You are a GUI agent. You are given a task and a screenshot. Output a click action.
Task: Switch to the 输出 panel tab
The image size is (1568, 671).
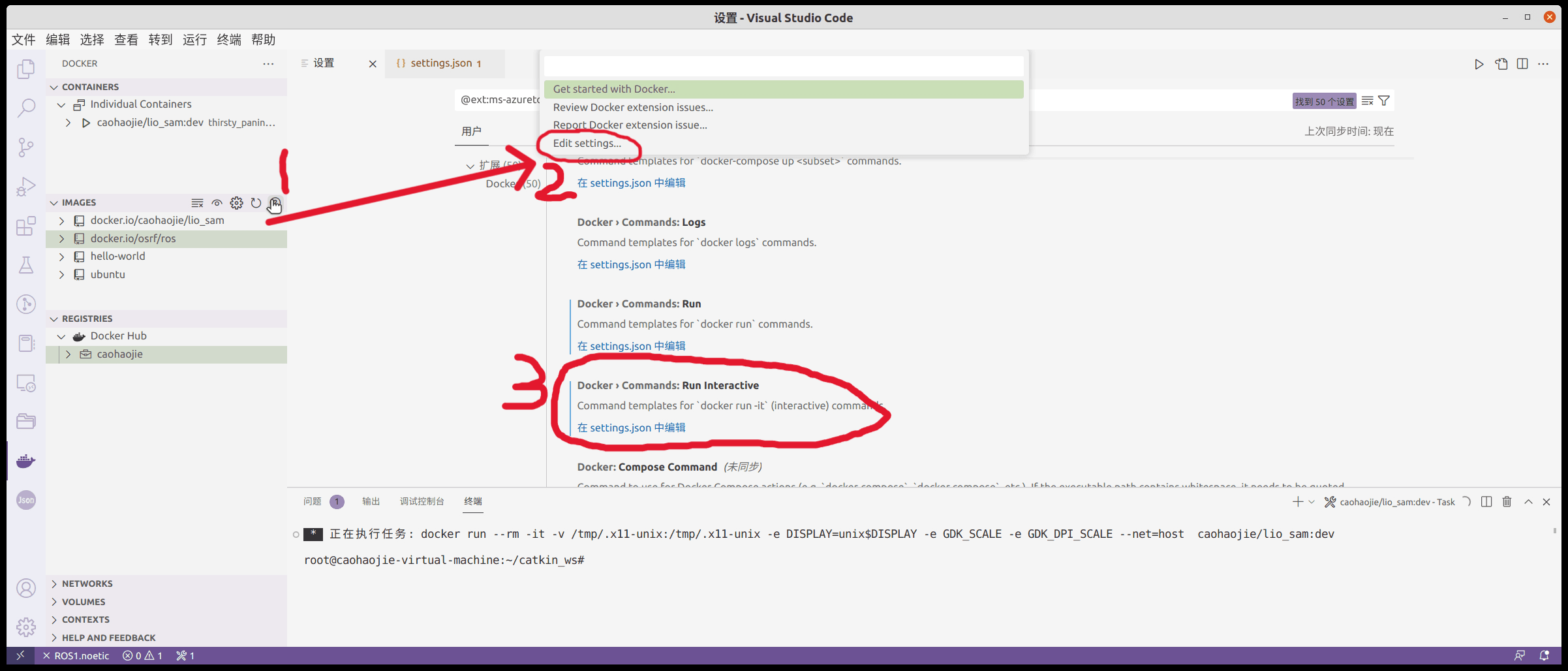pos(371,501)
